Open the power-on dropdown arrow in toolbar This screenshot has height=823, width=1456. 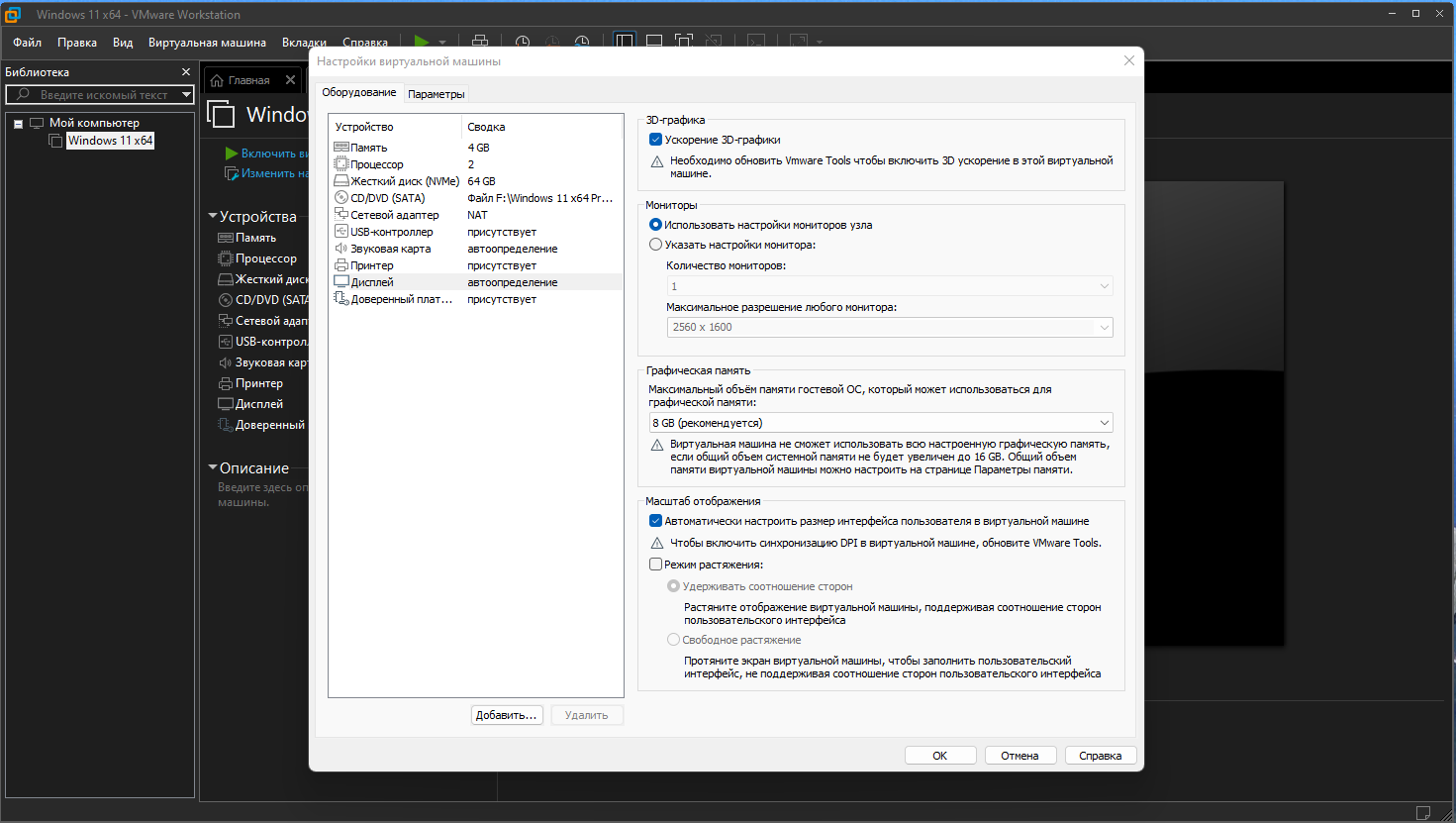click(x=442, y=42)
